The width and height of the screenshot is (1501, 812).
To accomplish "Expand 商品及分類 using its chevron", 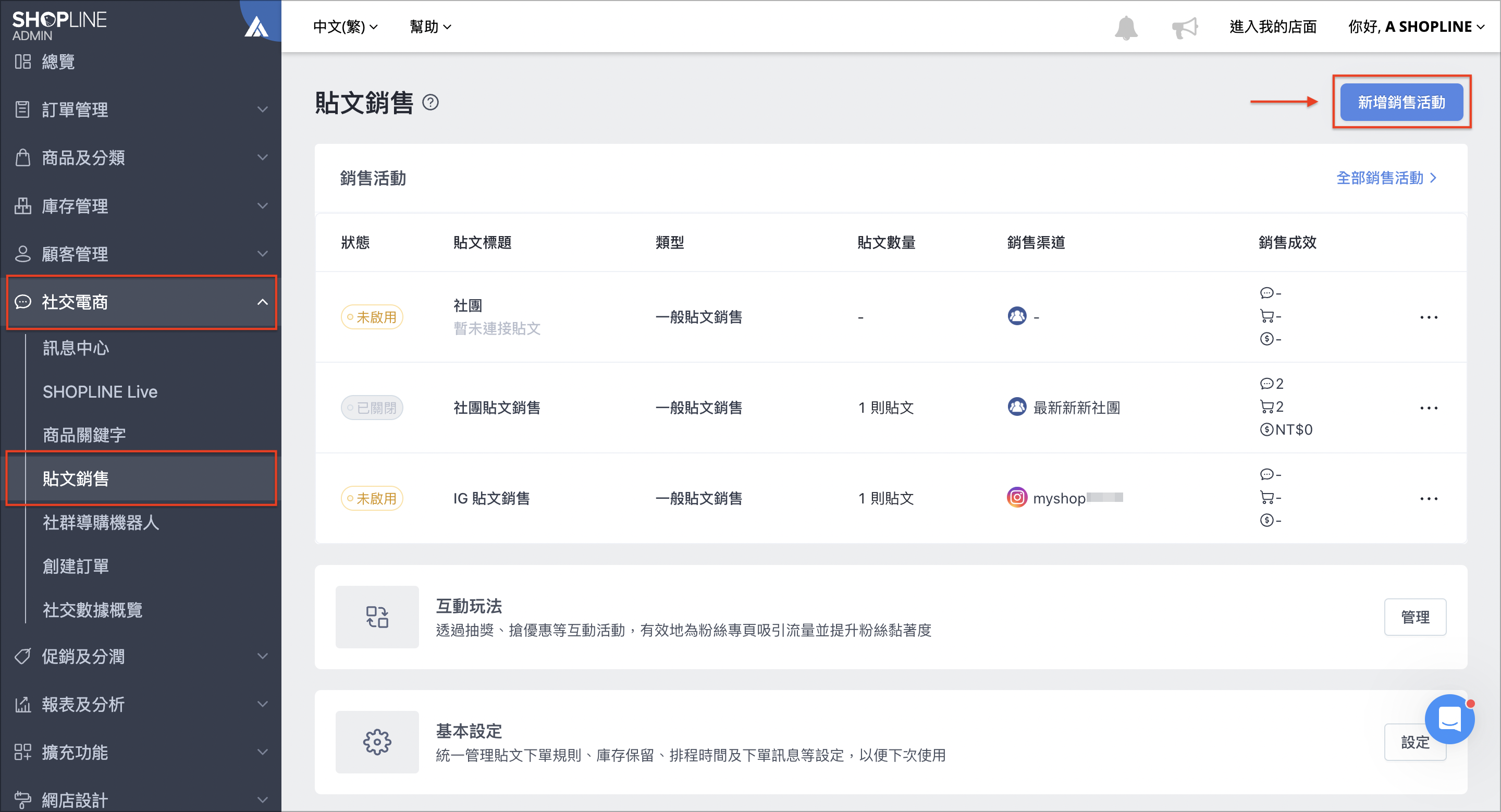I will click(263, 157).
